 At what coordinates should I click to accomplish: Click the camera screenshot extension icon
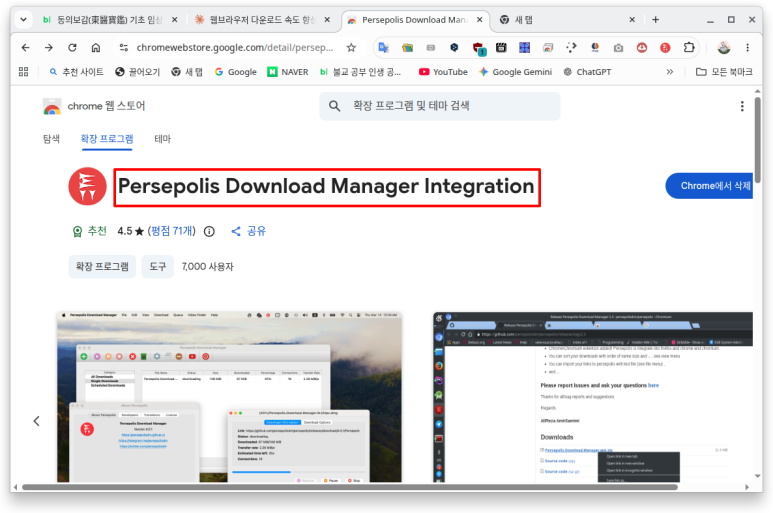618,48
